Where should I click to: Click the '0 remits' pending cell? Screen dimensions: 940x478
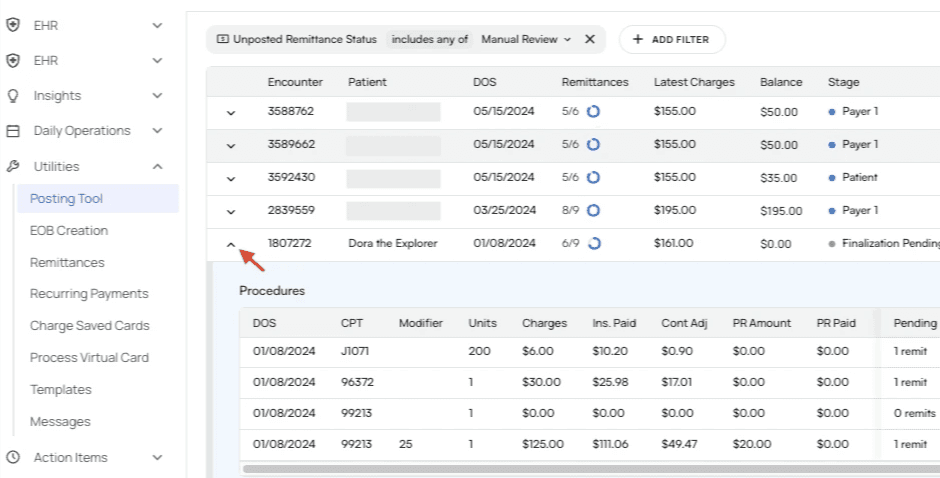[914, 413]
